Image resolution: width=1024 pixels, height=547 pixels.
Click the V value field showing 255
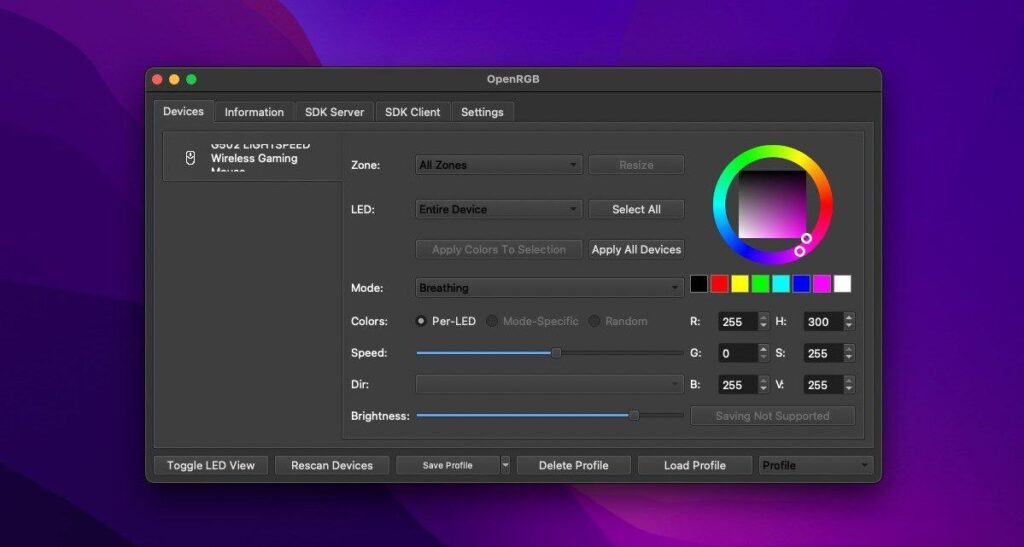[823, 385]
